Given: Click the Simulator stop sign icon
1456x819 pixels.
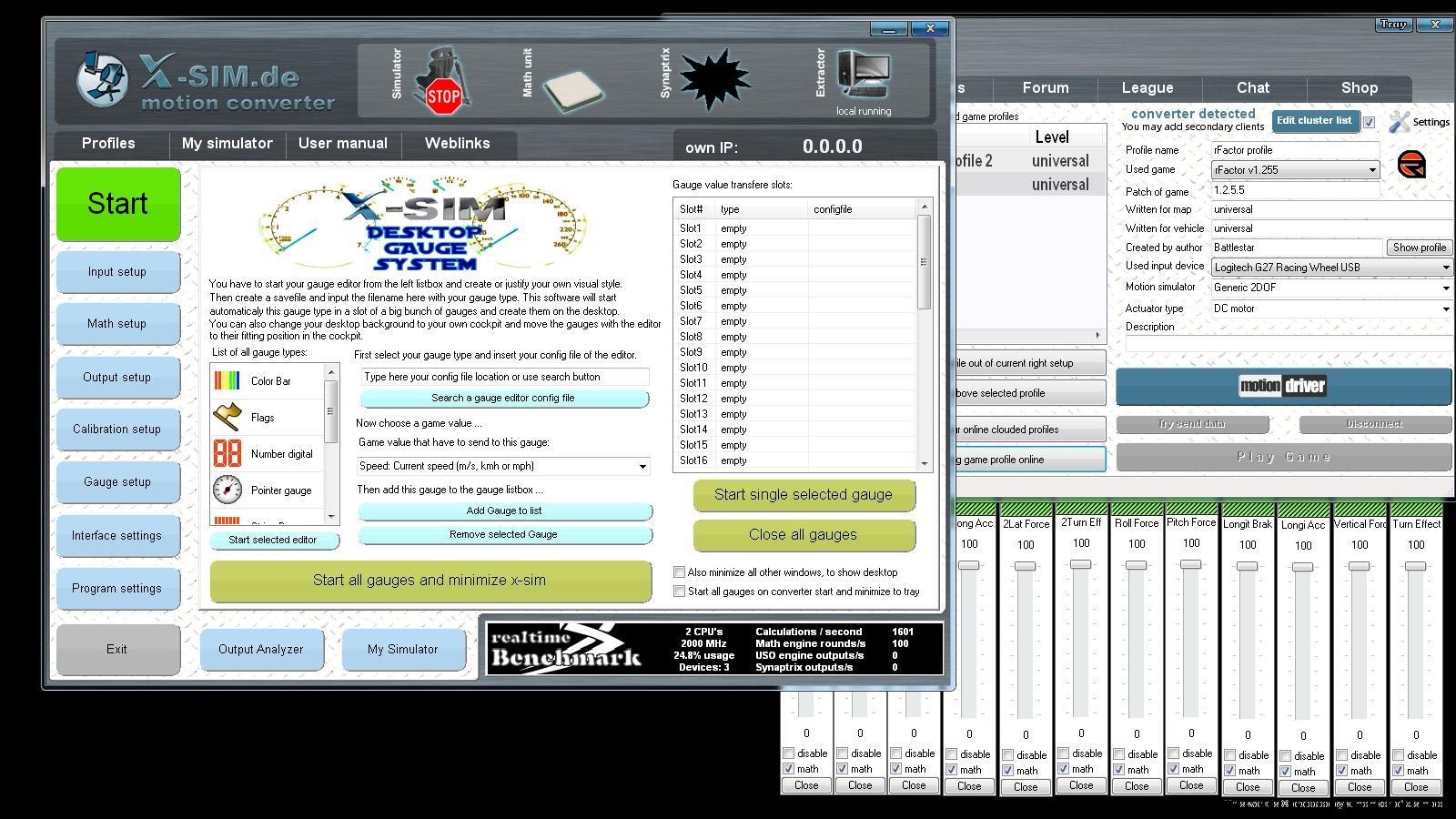Looking at the screenshot, I should click(442, 83).
